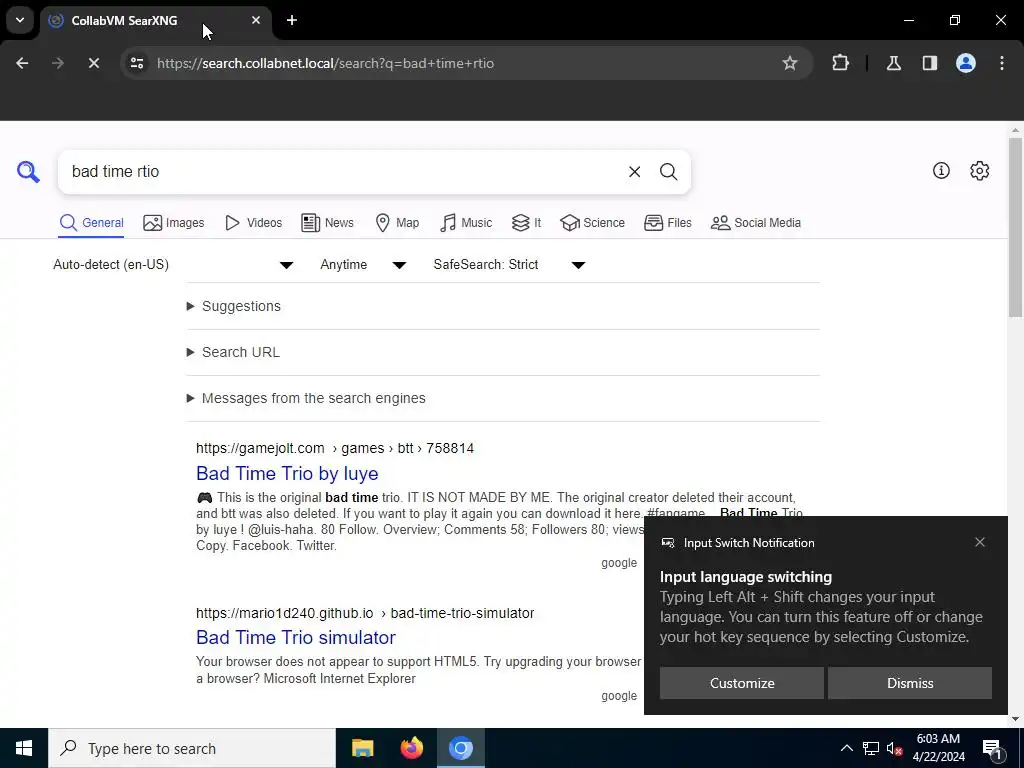1024x768 pixels.
Task: Switch to General search tab
Action: click(x=91, y=223)
